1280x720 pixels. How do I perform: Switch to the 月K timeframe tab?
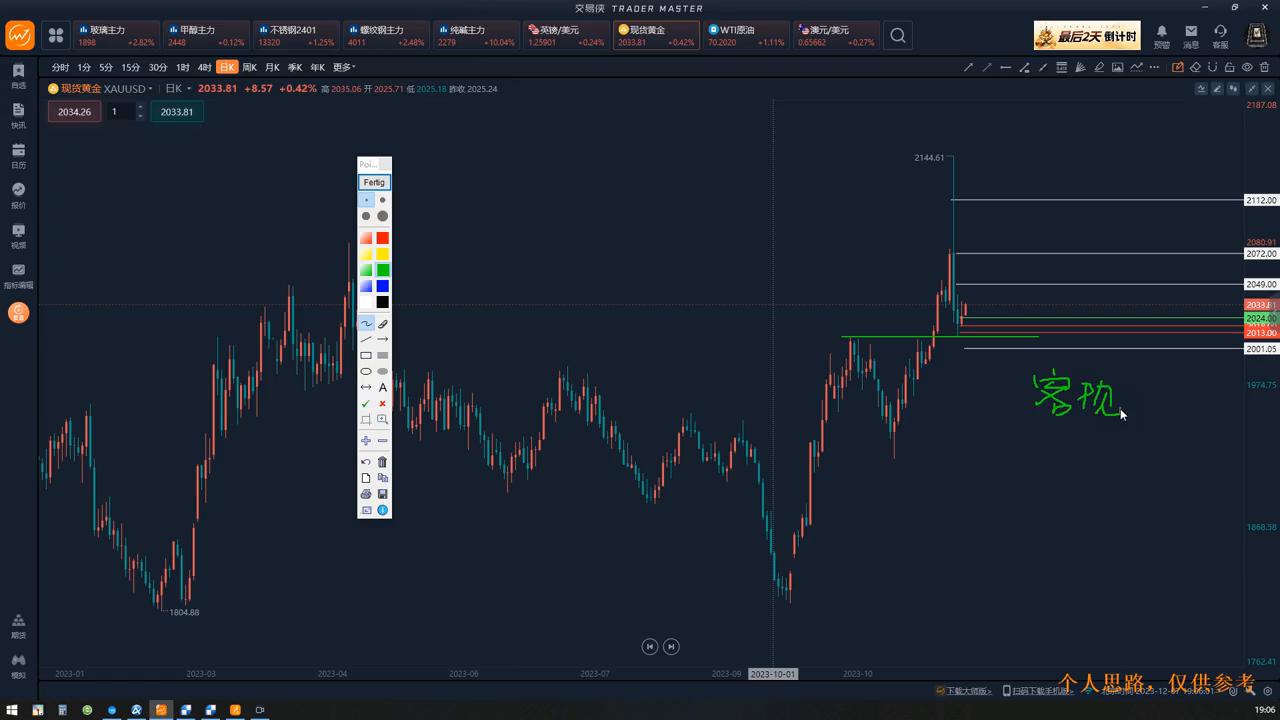(272, 67)
